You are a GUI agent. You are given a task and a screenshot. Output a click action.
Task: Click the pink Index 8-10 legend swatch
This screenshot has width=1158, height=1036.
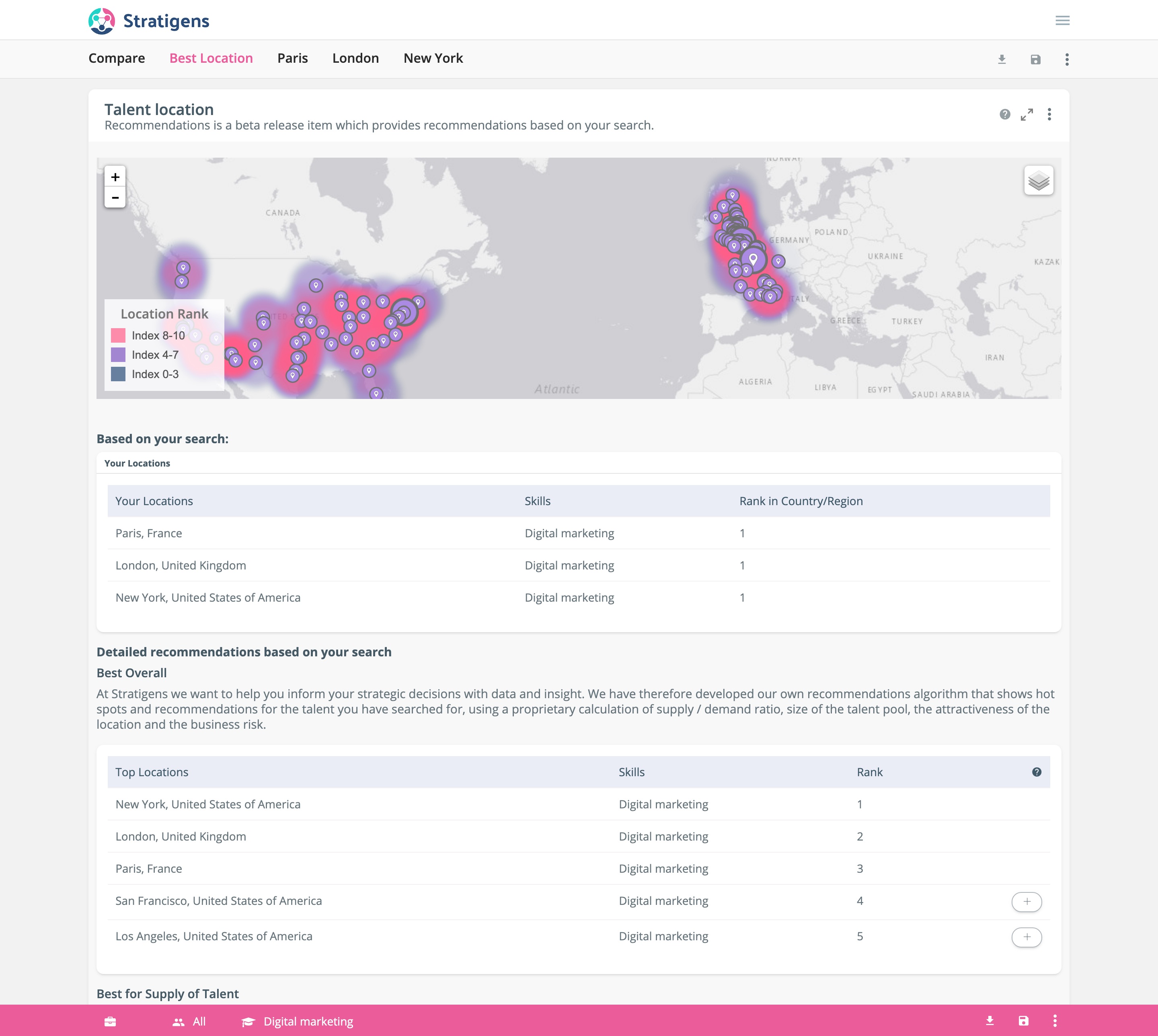pos(118,335)
